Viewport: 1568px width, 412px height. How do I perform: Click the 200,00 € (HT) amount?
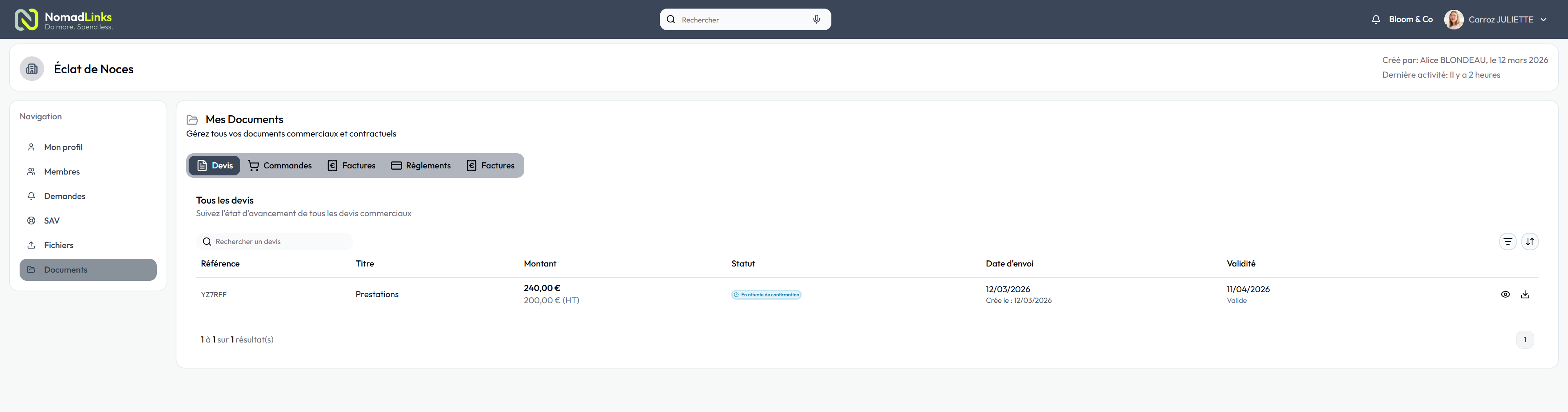pos(552,300)
